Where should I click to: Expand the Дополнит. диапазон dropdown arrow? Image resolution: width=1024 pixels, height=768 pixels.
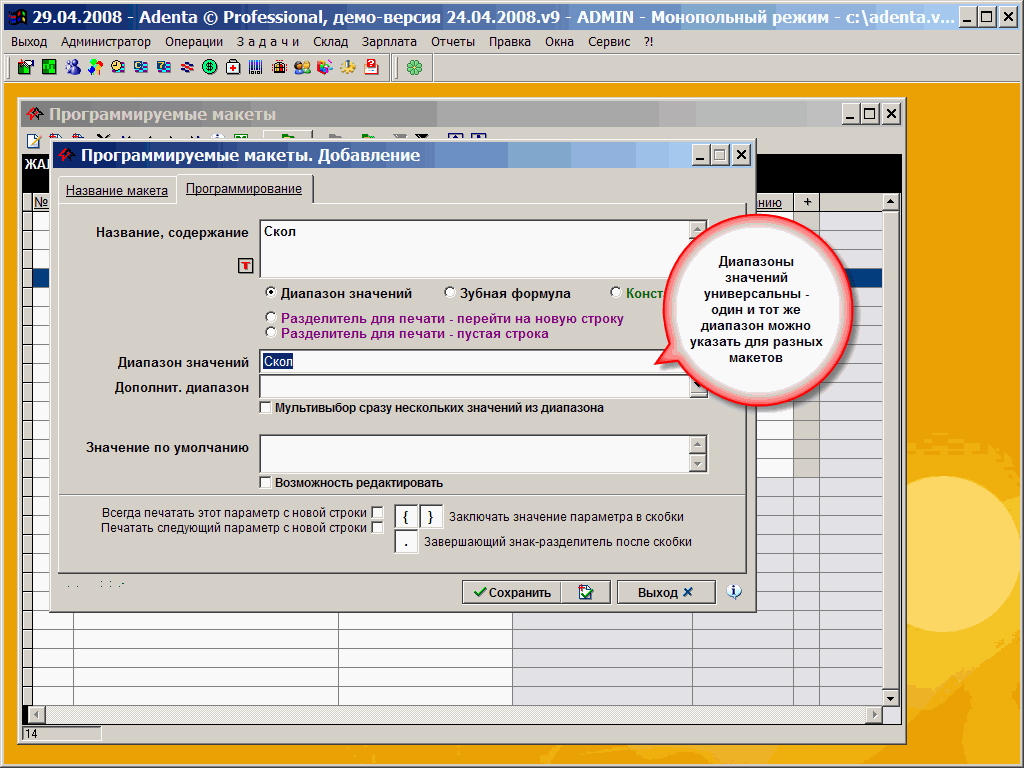pyautogui.click(x=698, y=387)
